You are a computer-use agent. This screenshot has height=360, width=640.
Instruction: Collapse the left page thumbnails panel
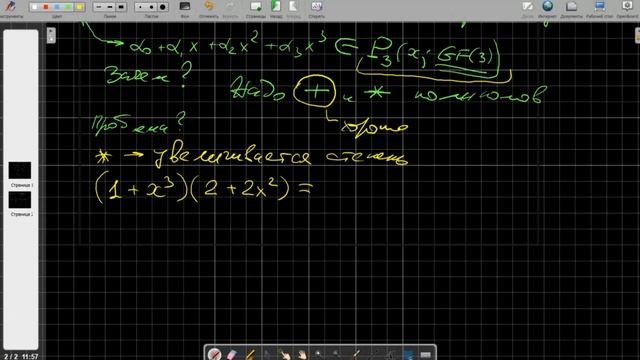(x=51, y=35)
